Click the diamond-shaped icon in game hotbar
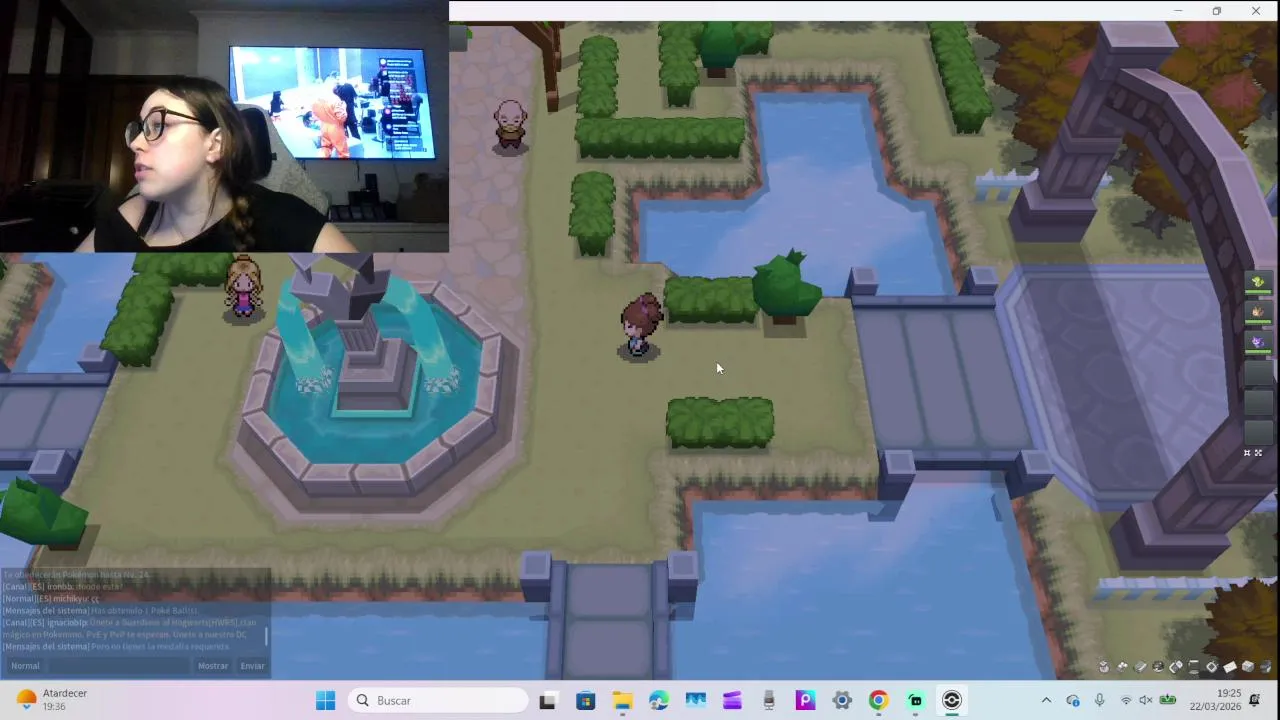The height and width of the screenshot is (720, 1280). (x=1212, y=667)
